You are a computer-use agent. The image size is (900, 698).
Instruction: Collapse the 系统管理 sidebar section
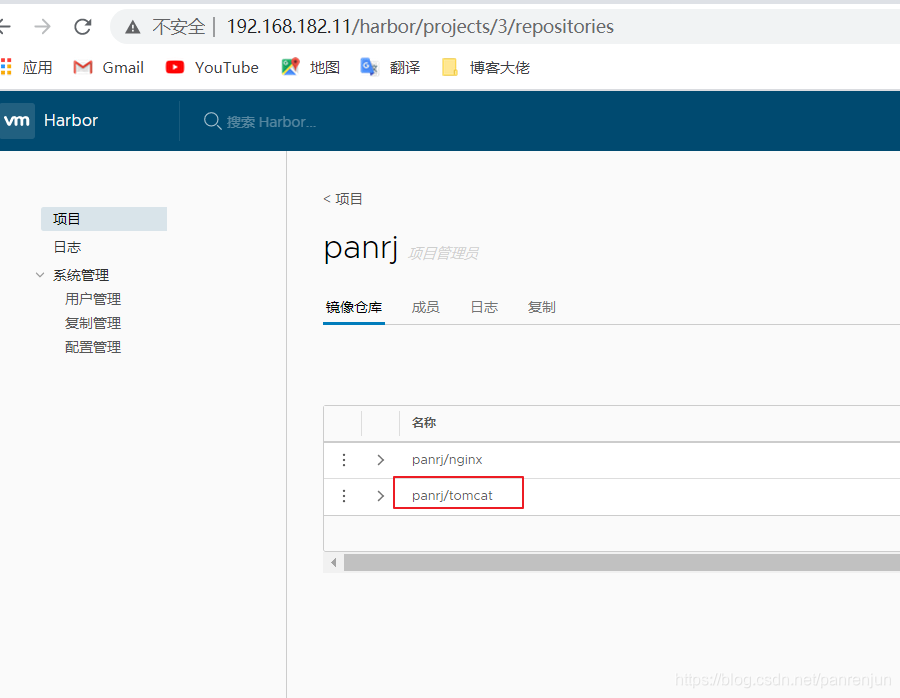40,275
